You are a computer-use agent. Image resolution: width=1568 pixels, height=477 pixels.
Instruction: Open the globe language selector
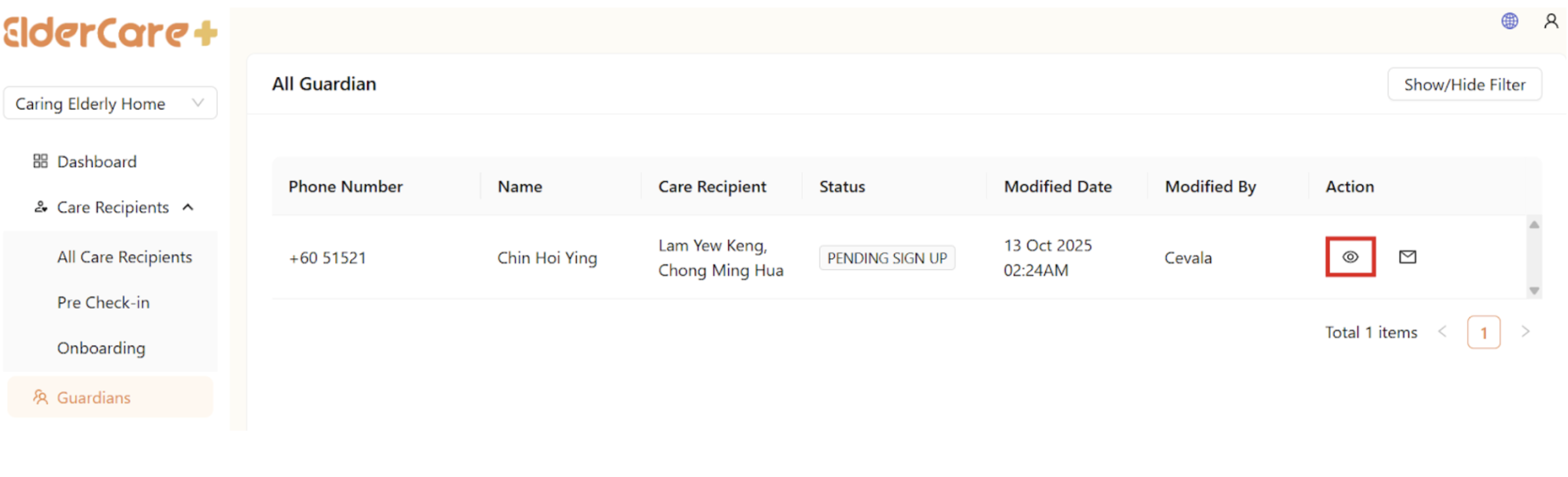pos(1510,21)
